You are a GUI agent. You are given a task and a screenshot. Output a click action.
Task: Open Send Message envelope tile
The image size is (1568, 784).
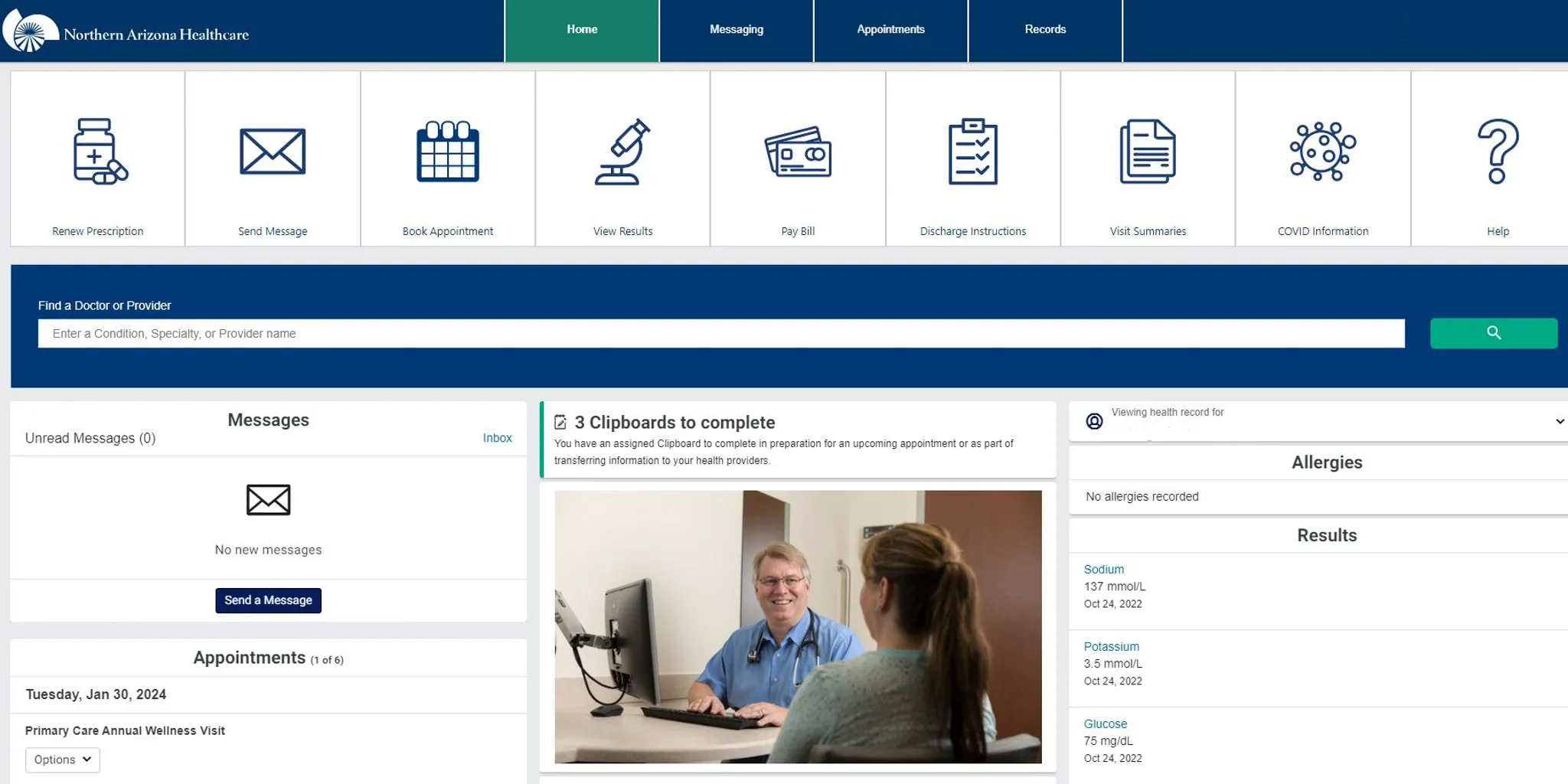(x=273, y=152)
